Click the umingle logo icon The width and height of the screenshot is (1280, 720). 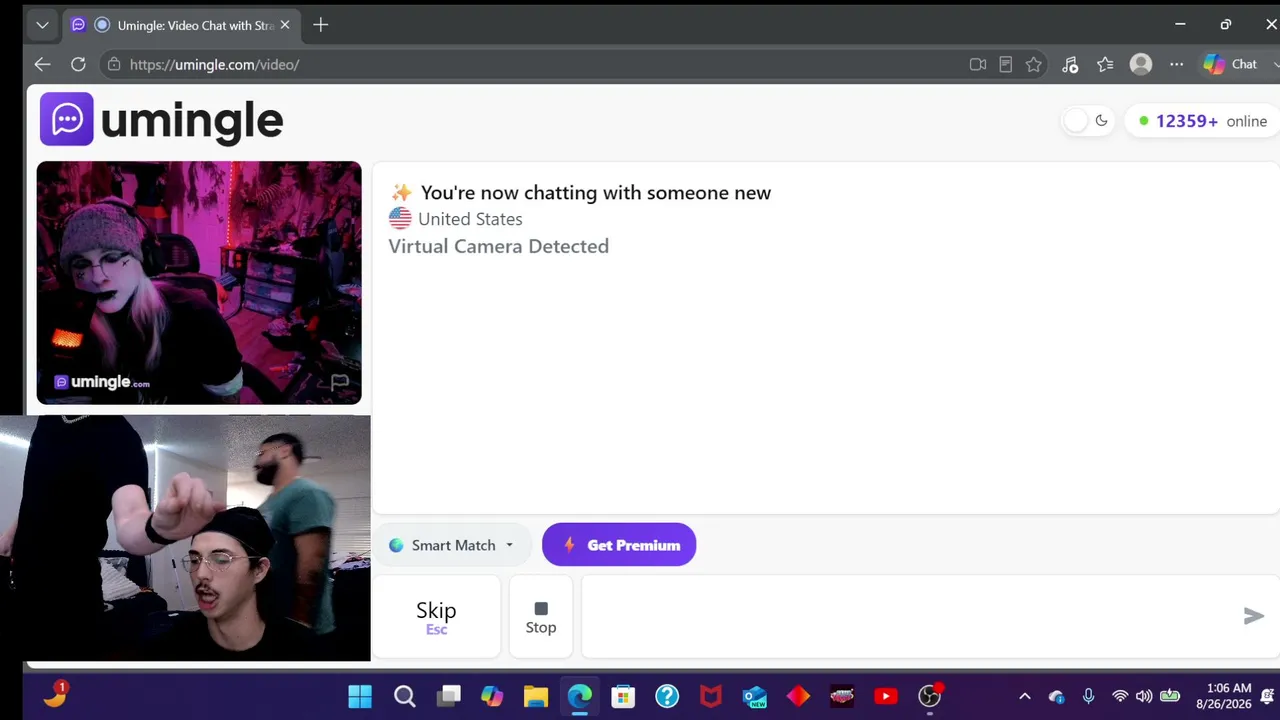coord(67,119)
